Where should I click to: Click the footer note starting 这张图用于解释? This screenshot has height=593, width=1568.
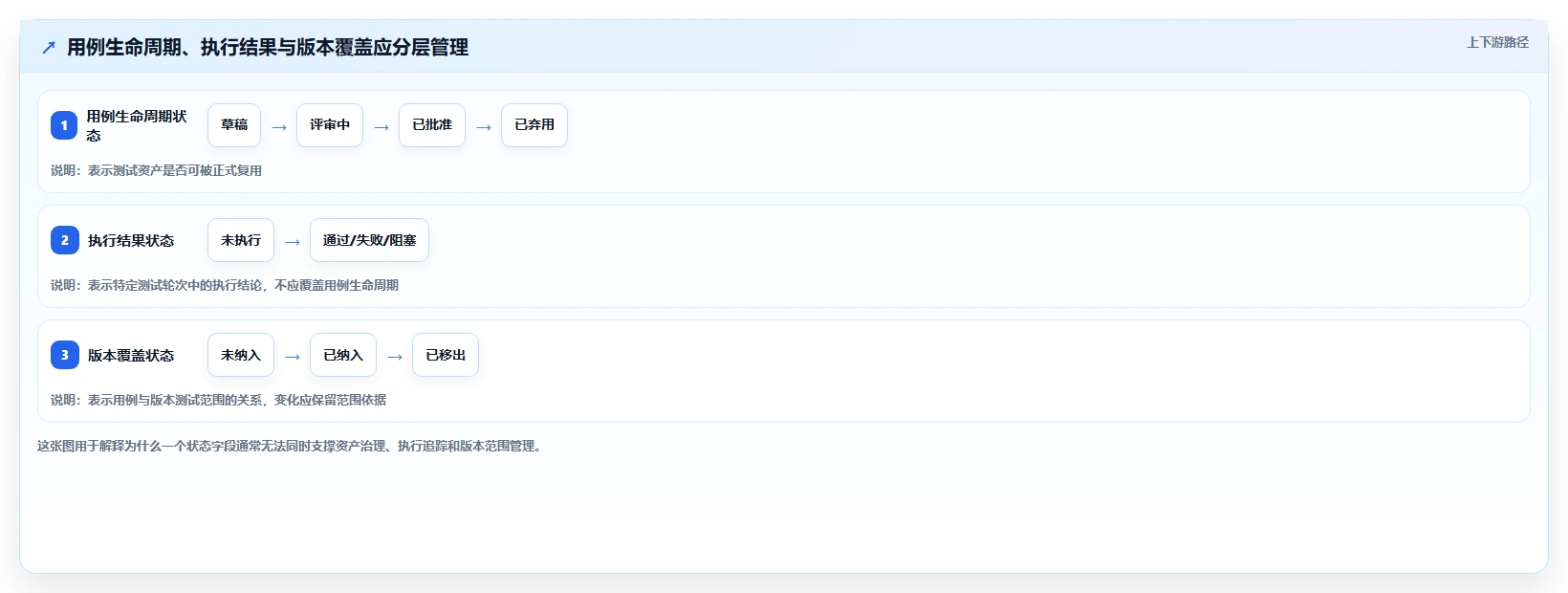[x=292, y=446]
